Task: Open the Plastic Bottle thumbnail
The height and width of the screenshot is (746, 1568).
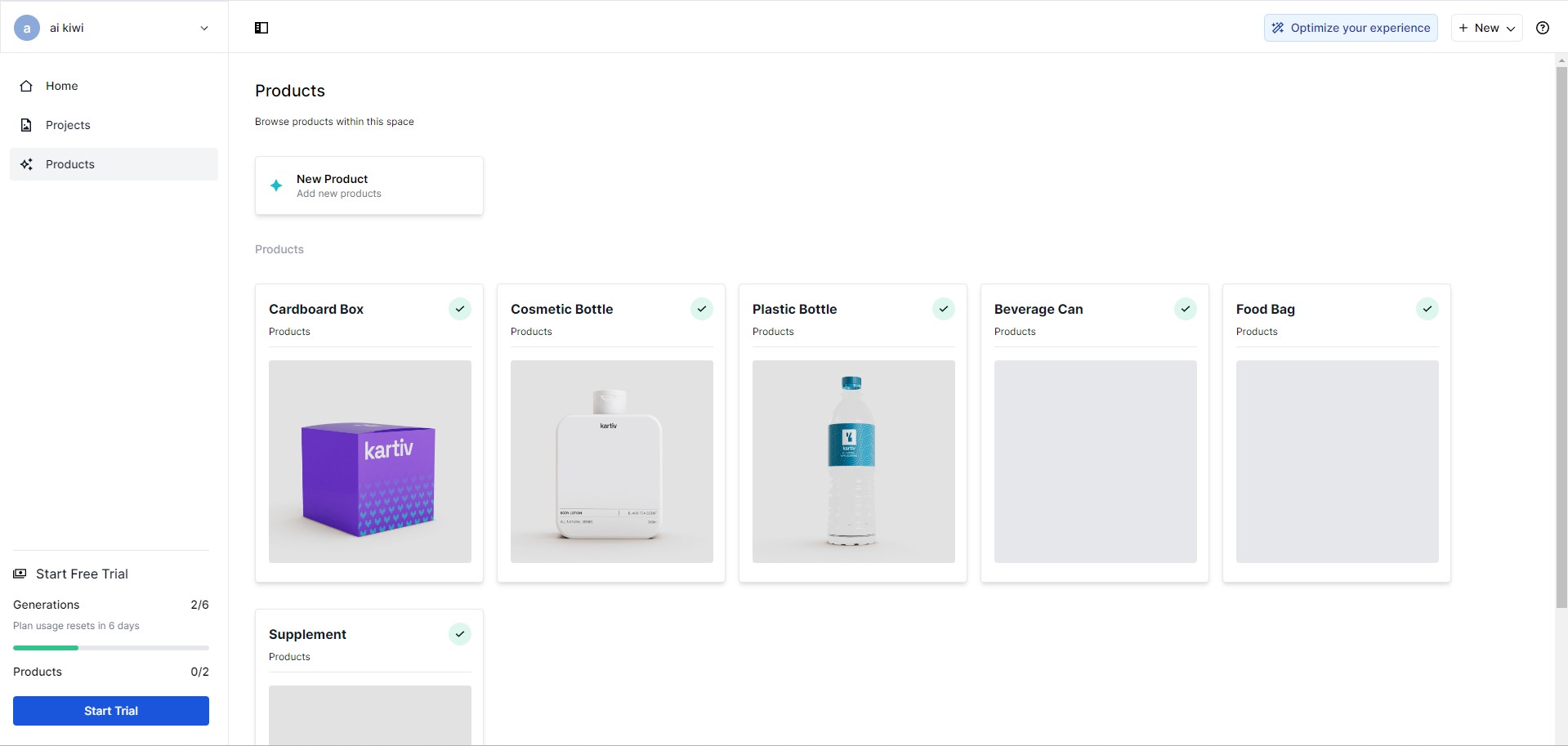Action: pyautogui.click(x=854, y=462)
